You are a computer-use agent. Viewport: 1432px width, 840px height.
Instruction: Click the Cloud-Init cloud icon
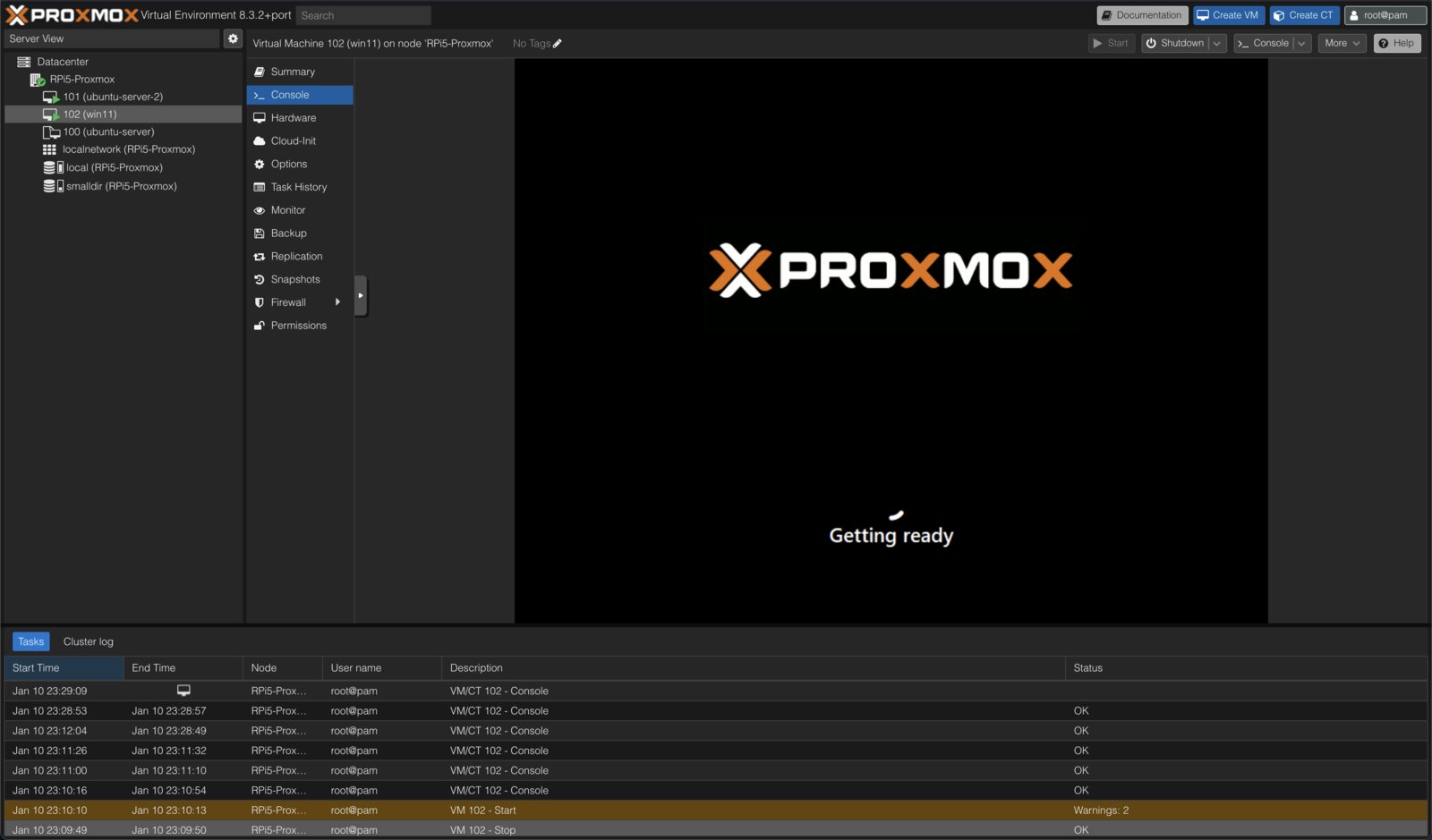260,141
